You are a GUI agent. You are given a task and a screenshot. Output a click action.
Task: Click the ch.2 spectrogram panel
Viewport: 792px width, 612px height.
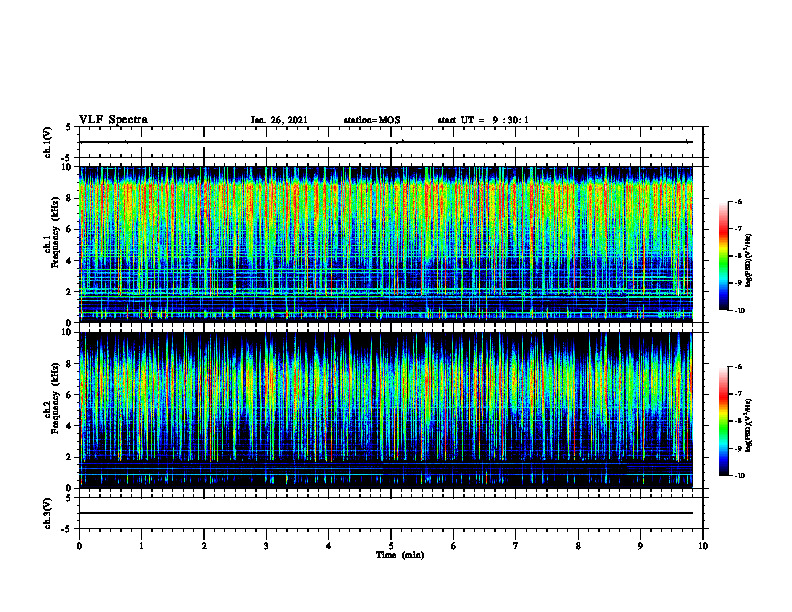[386, 410]
